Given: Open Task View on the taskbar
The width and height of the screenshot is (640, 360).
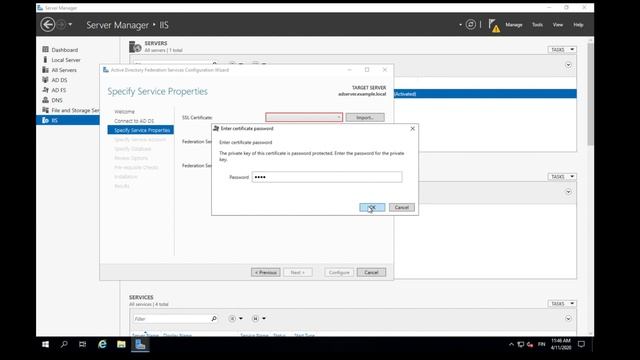Looking at the screenshot, I should coord(82,344).
